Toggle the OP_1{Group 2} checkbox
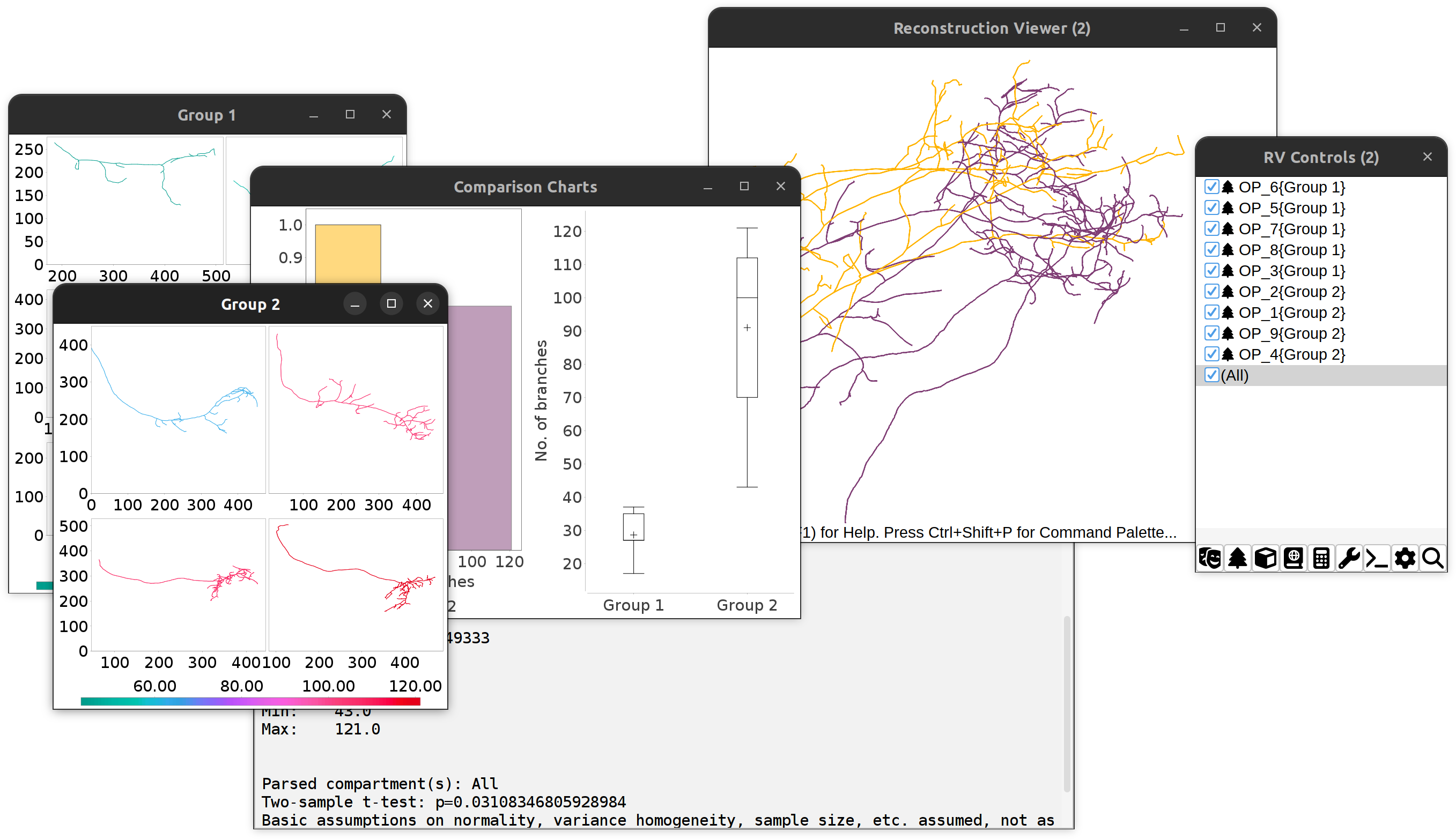The image size is (1456, 839). 1211,313
